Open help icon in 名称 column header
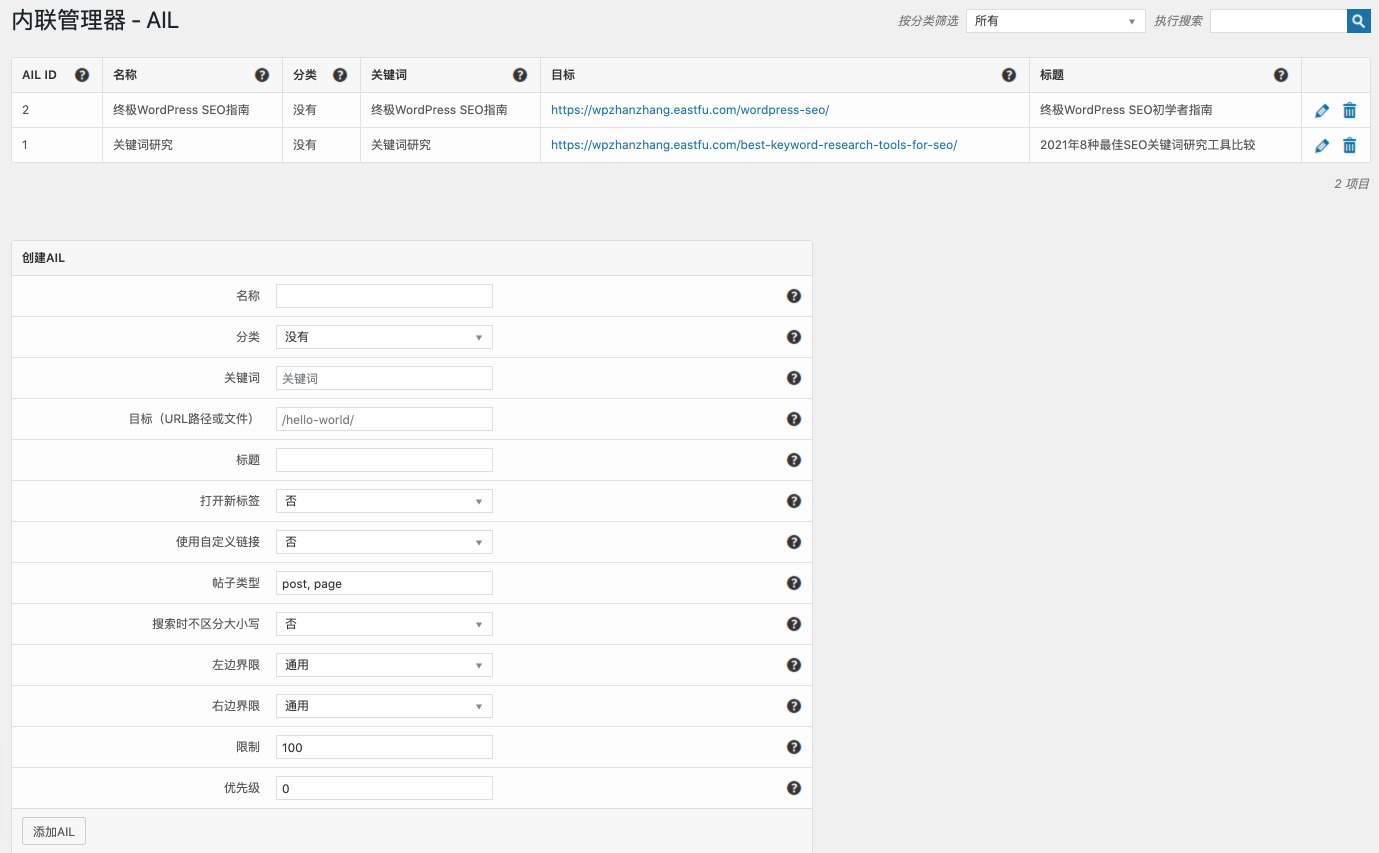The width and height of the screenshot is (1379, 853). point(262,75)
